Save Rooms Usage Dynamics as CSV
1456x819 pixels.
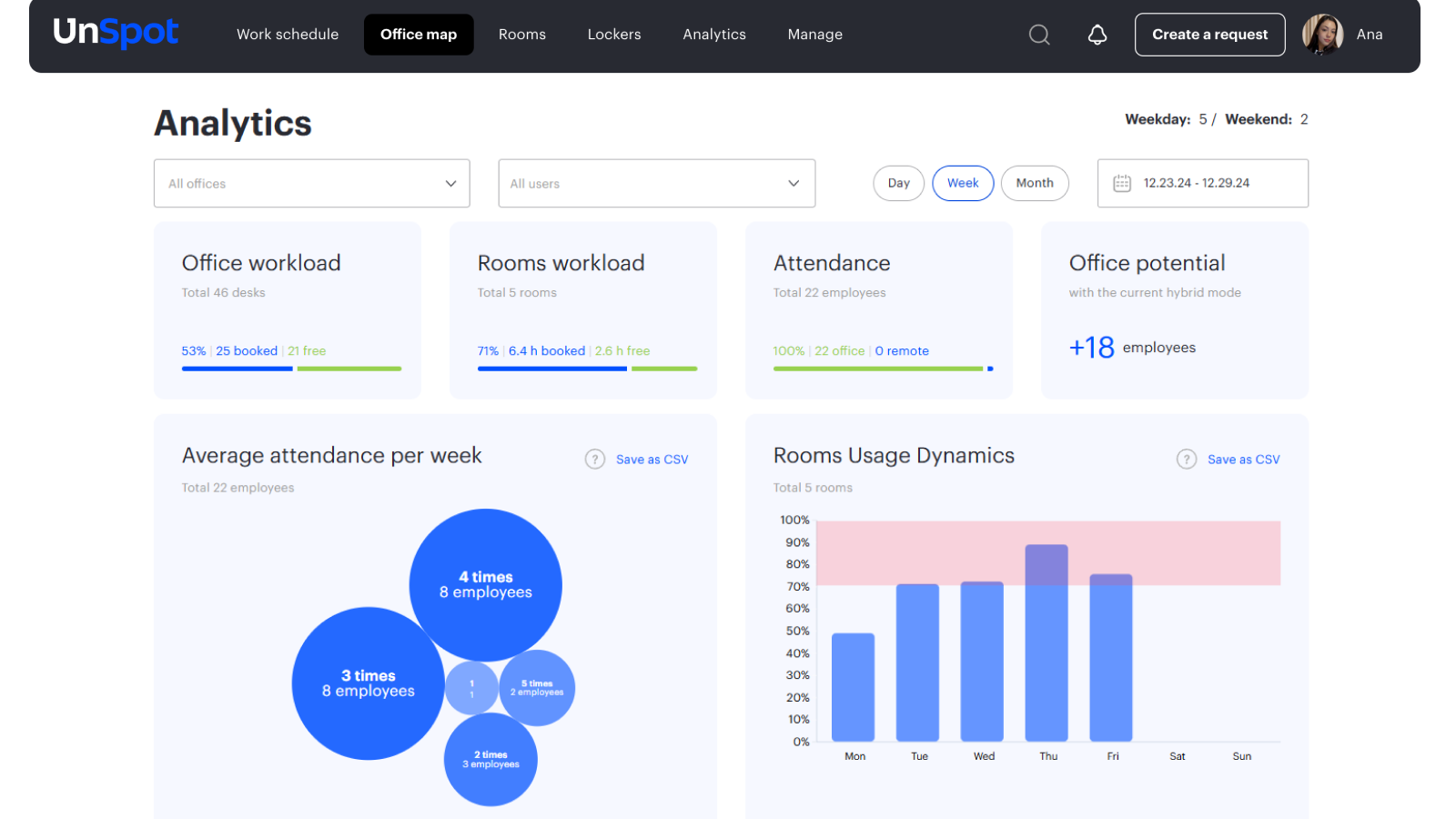(1244, 460)
